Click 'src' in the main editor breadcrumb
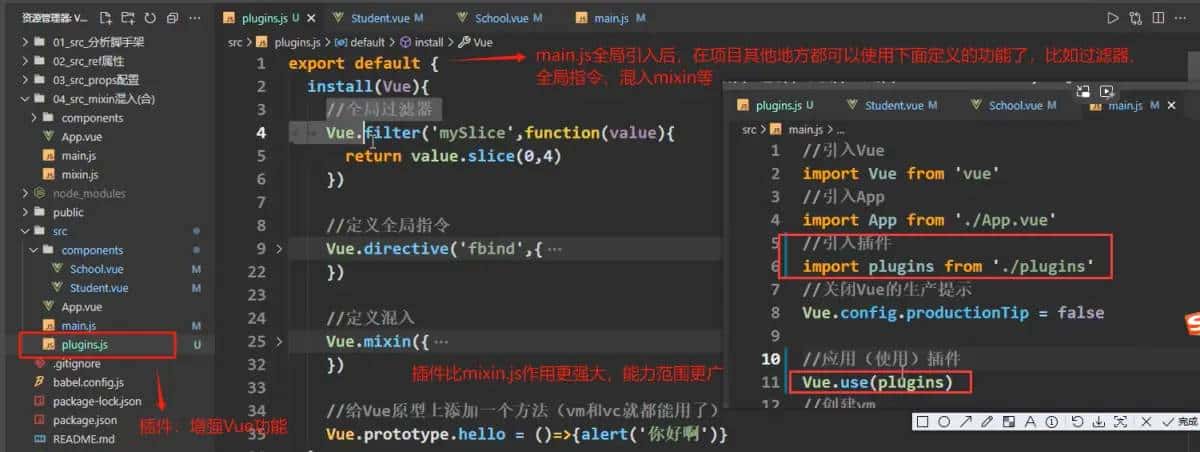This screenshot has height=452, width=1200. coord(235,42)
